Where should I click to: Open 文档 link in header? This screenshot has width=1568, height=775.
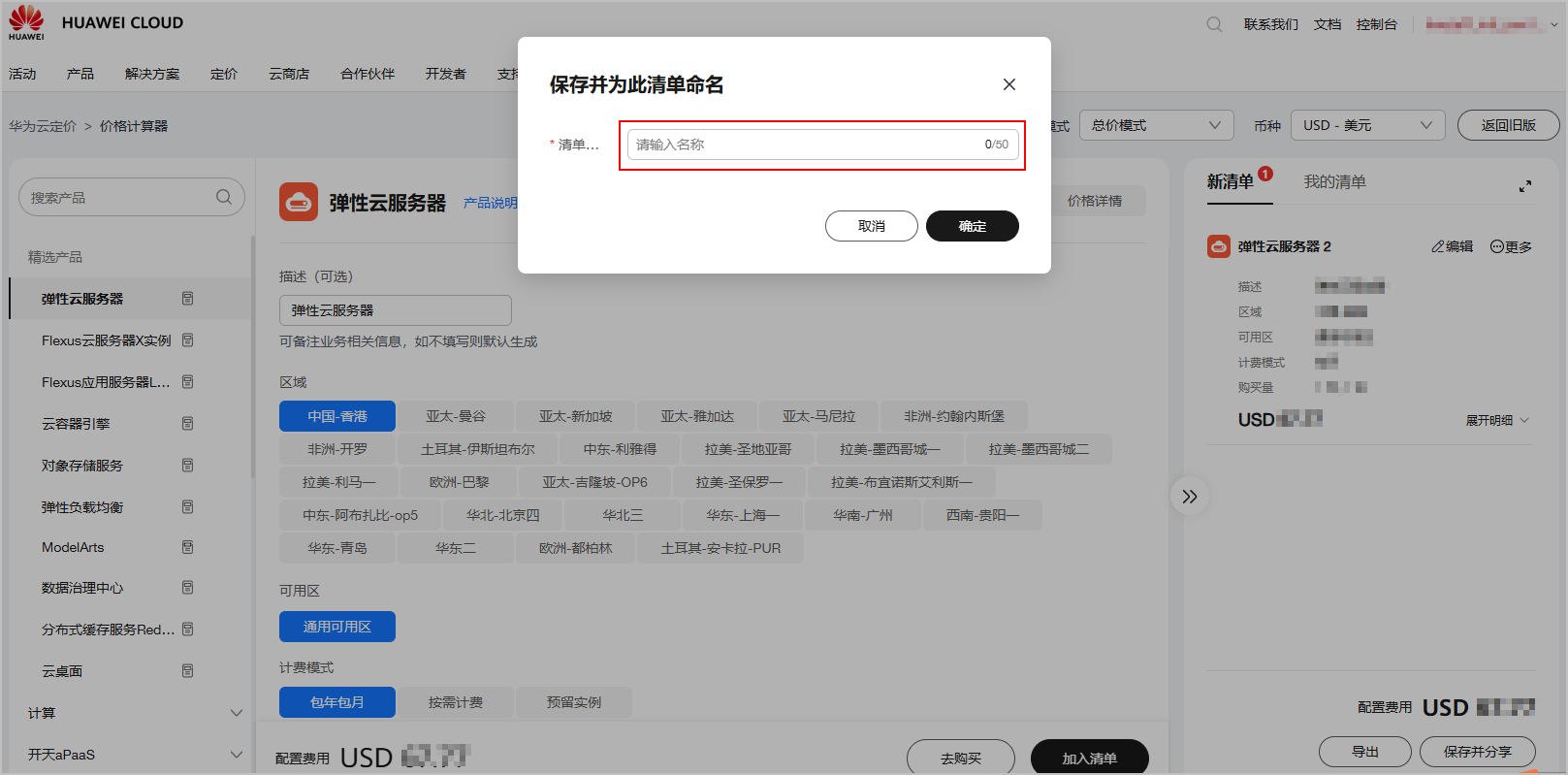point(1328,24)
